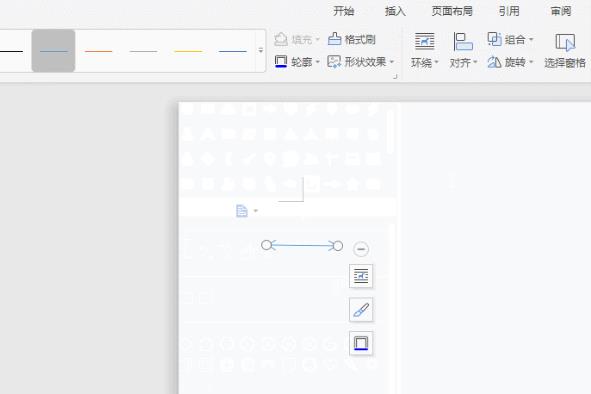Click the floating shape outline button
The image size is (591, 394).
coord(361,343)
